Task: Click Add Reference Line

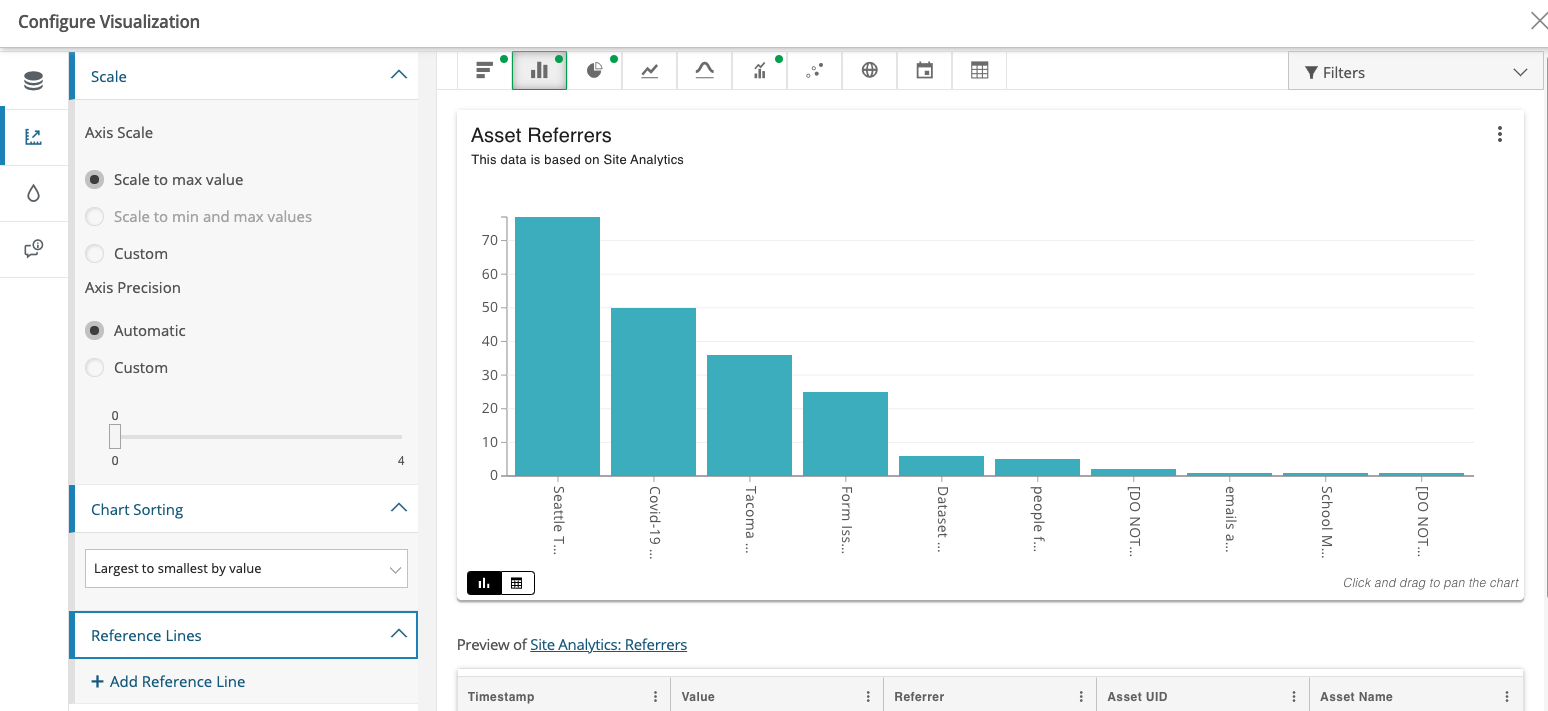Action: click(168, 682)
